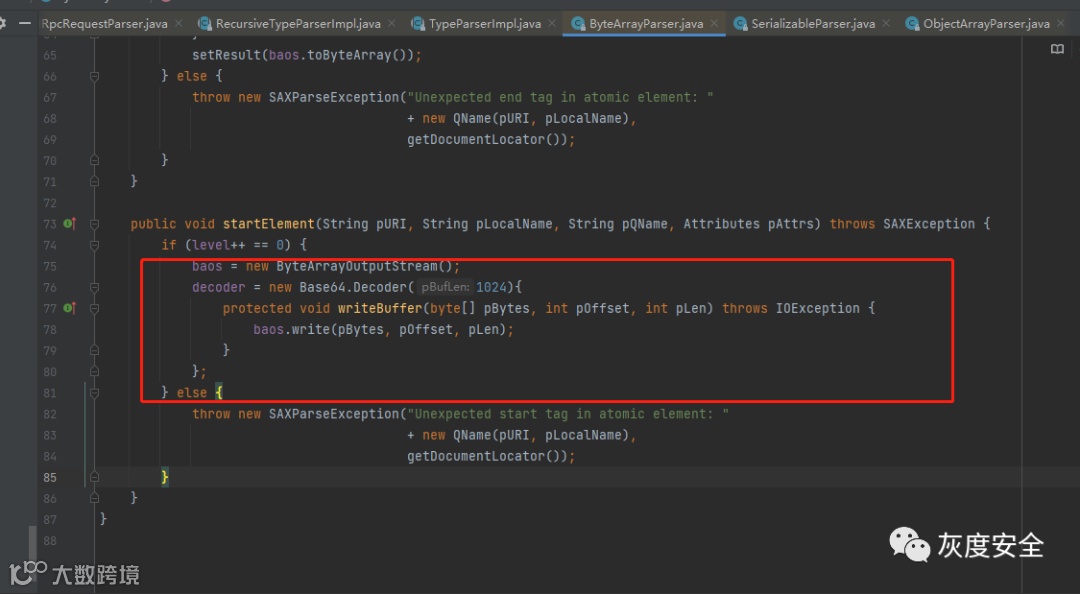Open the RecursiveTypeParserImpl.java tab
Screen dimensions: 1080x594
tap(298, 23)
